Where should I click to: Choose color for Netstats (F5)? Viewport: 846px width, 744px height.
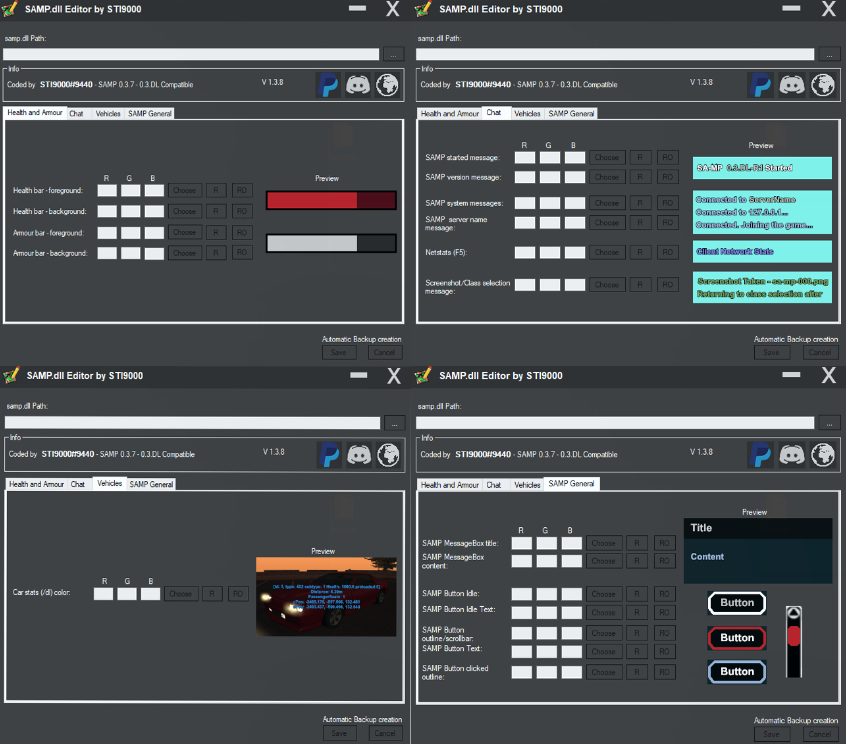click(x=607, y=252)
